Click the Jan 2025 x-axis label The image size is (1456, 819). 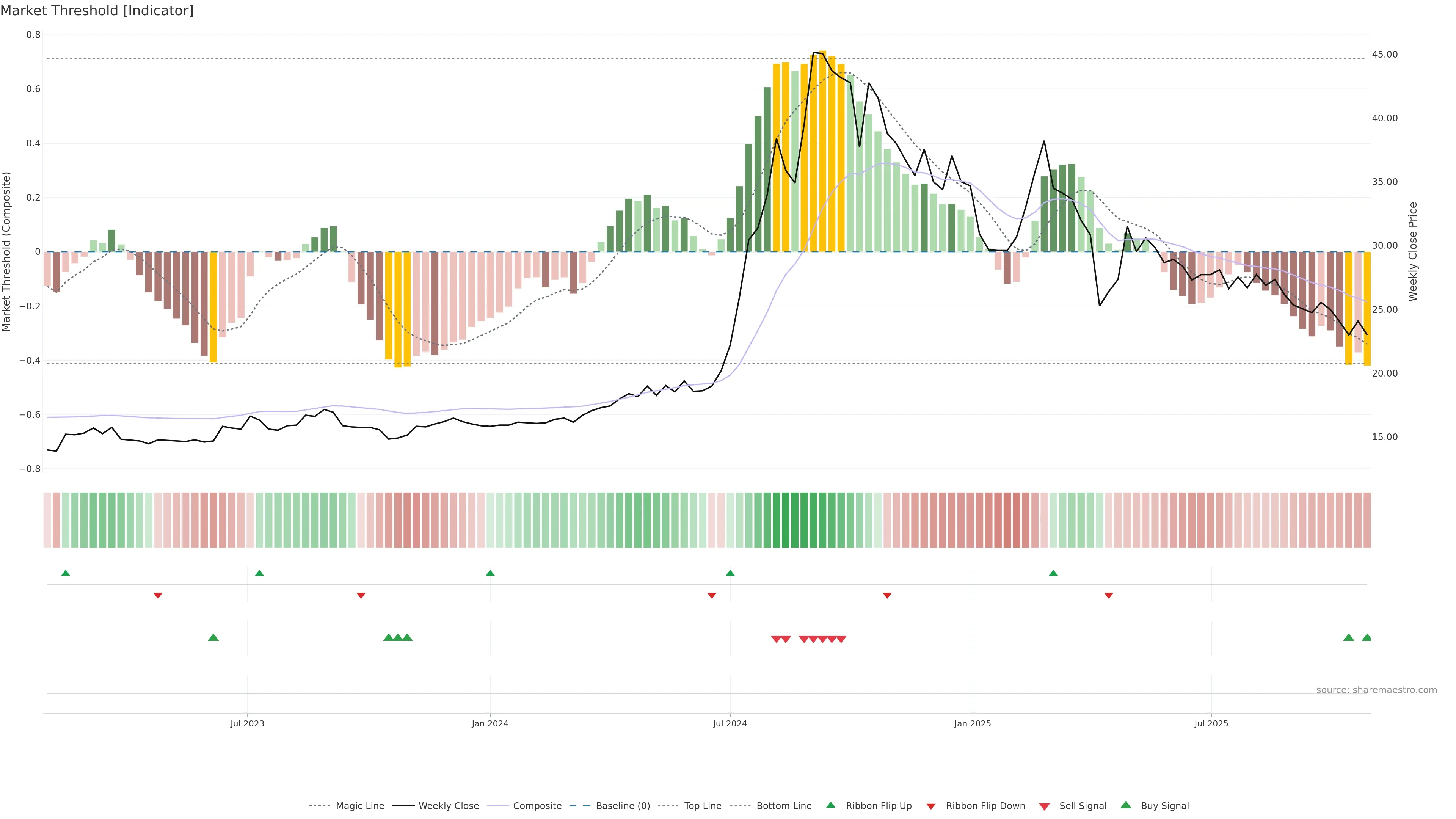[x=972, y=723]
